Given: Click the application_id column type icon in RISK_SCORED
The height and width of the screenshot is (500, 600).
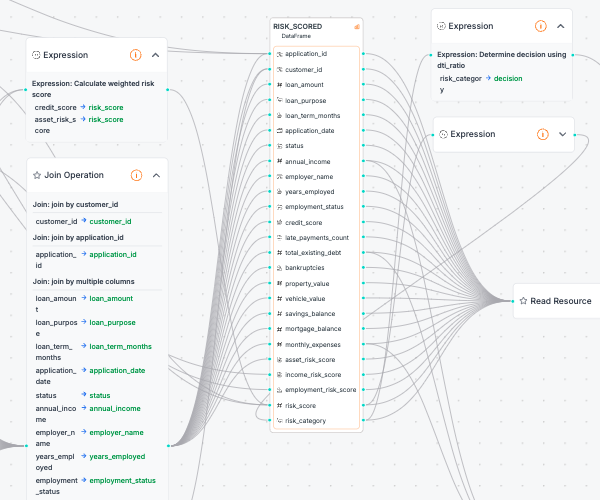Looking at the screenshot, I should tap(279, 54).
